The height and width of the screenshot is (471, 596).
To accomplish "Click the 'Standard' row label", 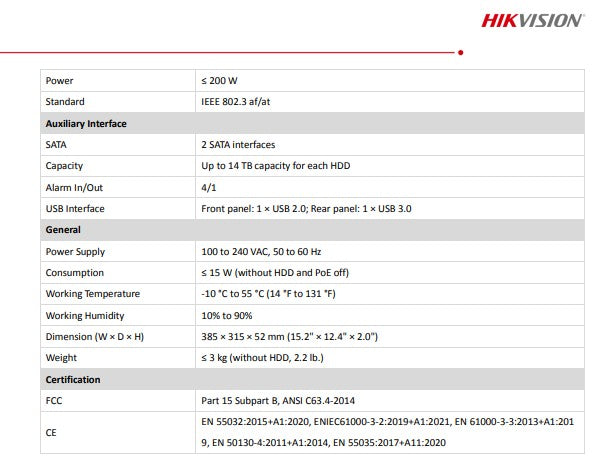I will click(65, 102).
